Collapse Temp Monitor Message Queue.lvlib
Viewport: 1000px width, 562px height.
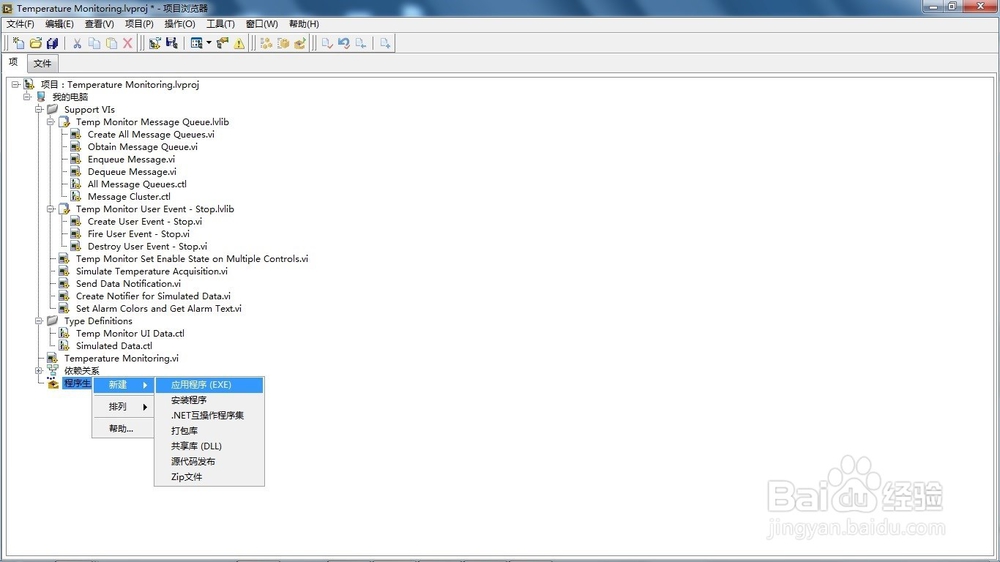[x=50, y=122]
